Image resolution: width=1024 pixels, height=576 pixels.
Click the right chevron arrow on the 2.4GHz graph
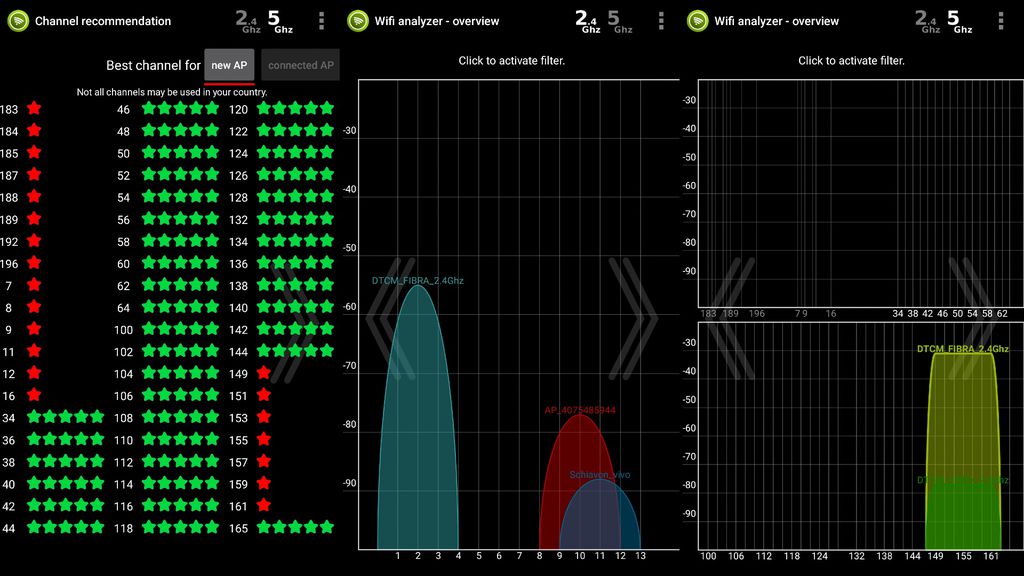click(632, 319)
